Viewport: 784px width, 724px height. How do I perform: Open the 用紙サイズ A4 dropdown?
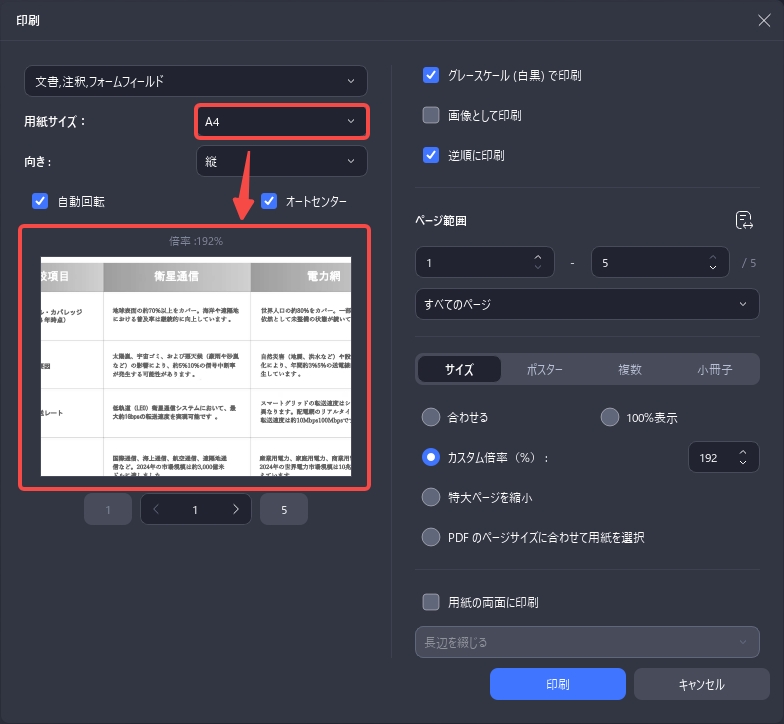(x=282, y=122)
